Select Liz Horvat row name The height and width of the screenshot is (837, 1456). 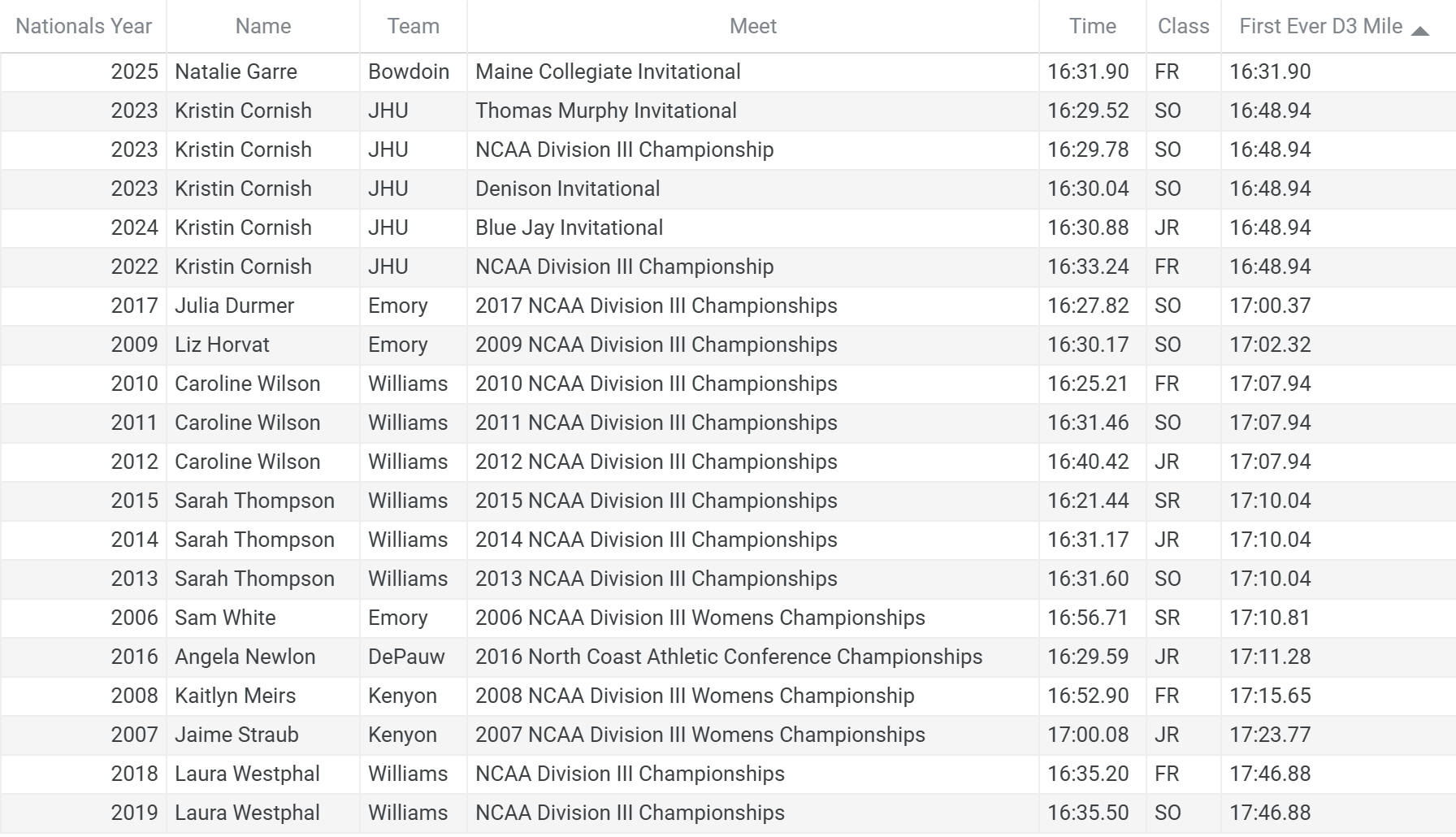[222, 345]
